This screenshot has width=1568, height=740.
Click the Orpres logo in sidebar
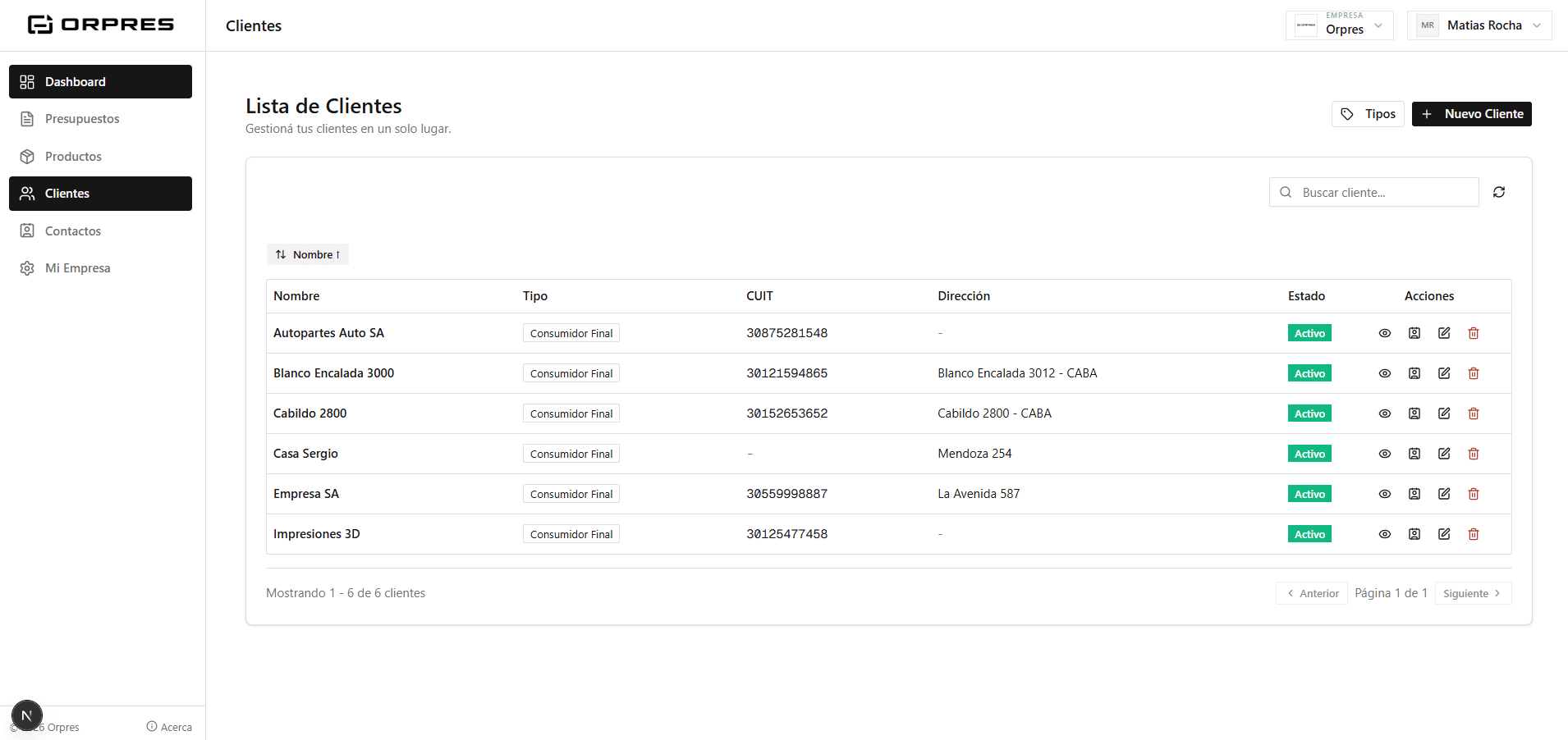(x=101, y=25)
